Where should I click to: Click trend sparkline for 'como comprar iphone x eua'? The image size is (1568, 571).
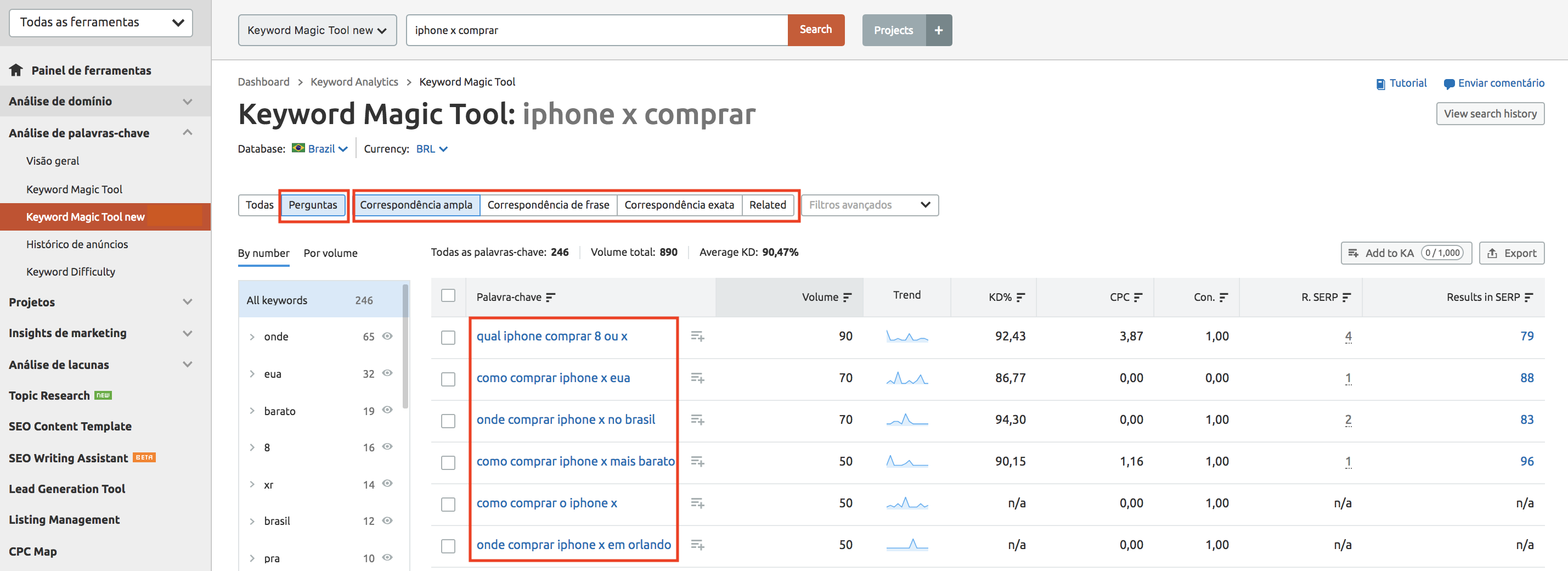pos(907,378)
